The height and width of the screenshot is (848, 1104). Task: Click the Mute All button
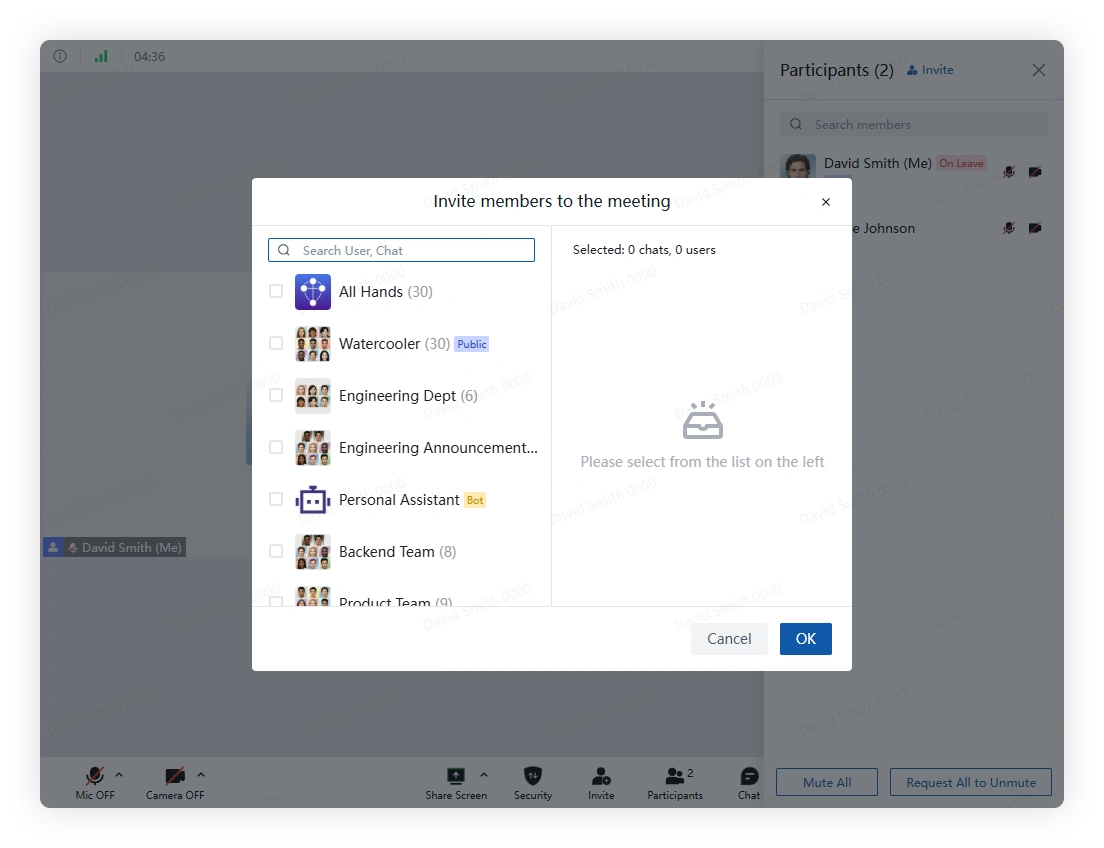[827, 782]
